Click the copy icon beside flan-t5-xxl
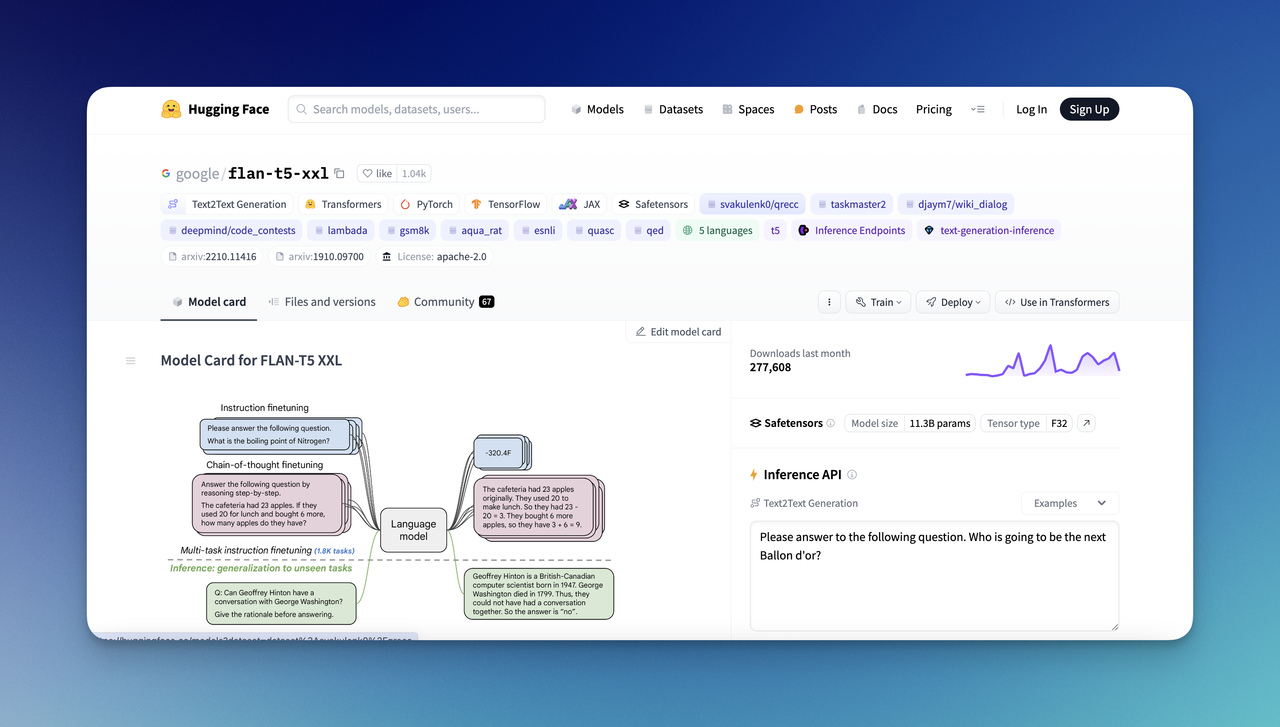 pyautogui.click(x=339, y=172)
